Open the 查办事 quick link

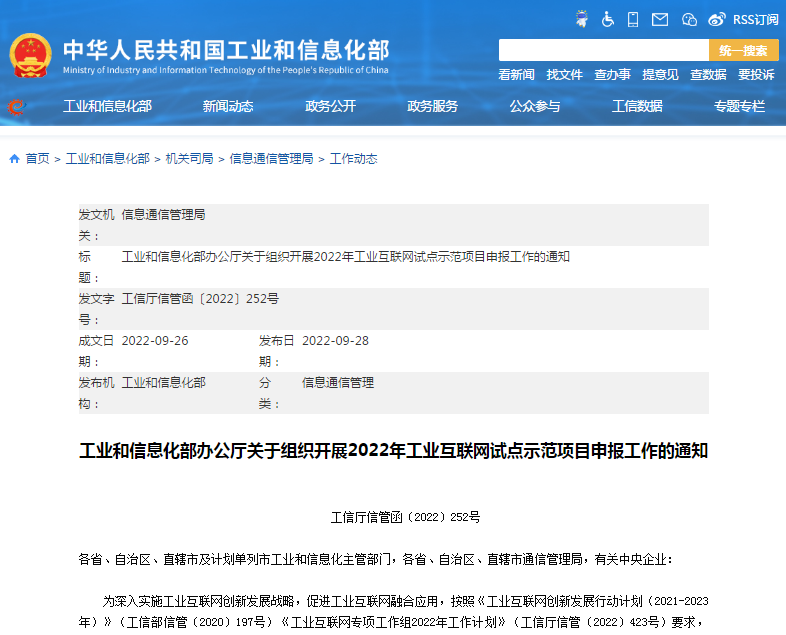(613, 75)
